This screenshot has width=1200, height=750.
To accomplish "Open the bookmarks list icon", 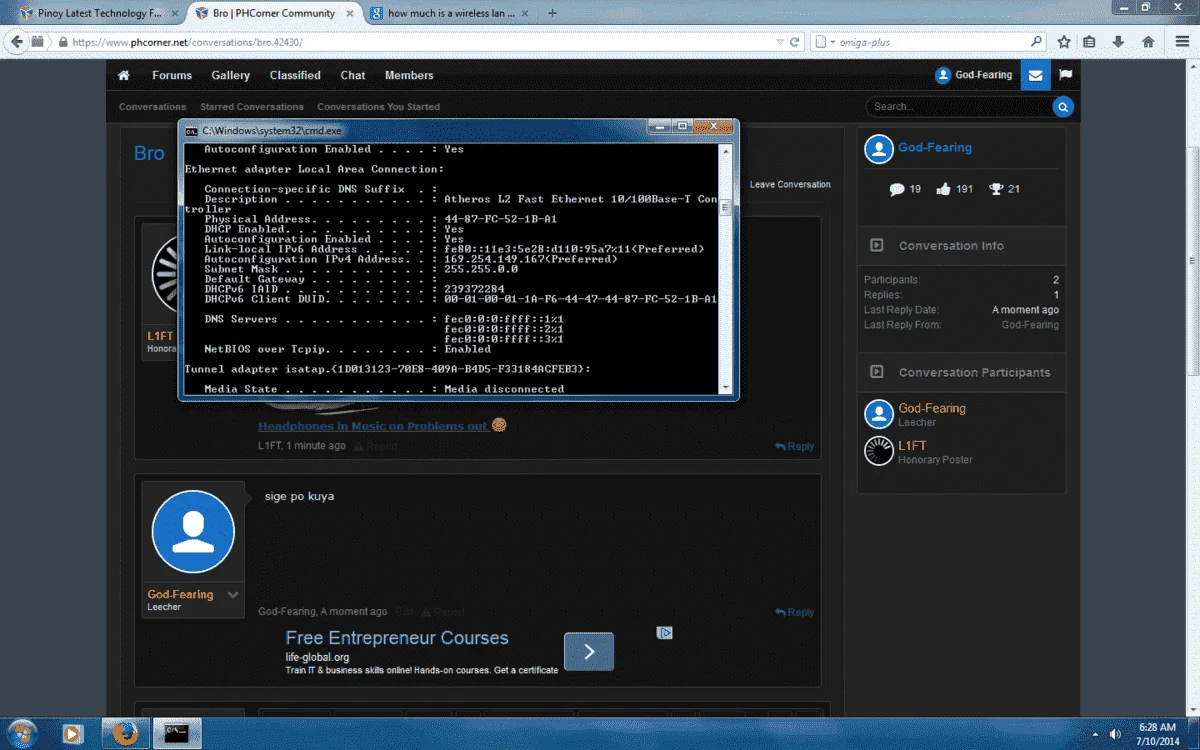I will point(1090,42).
